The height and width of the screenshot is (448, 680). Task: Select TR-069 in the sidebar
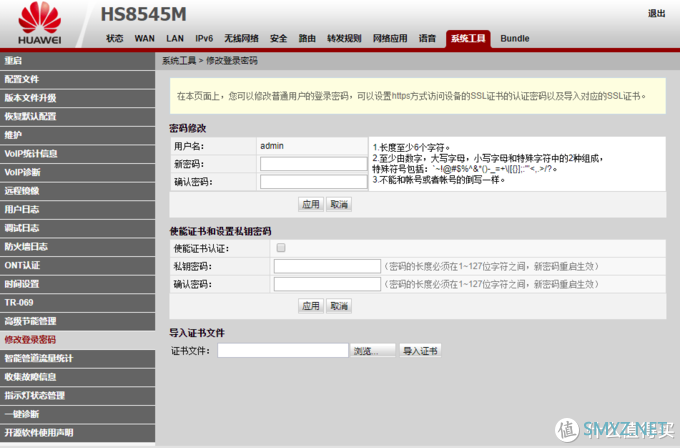pyautogui.click(x=77, y=303)
